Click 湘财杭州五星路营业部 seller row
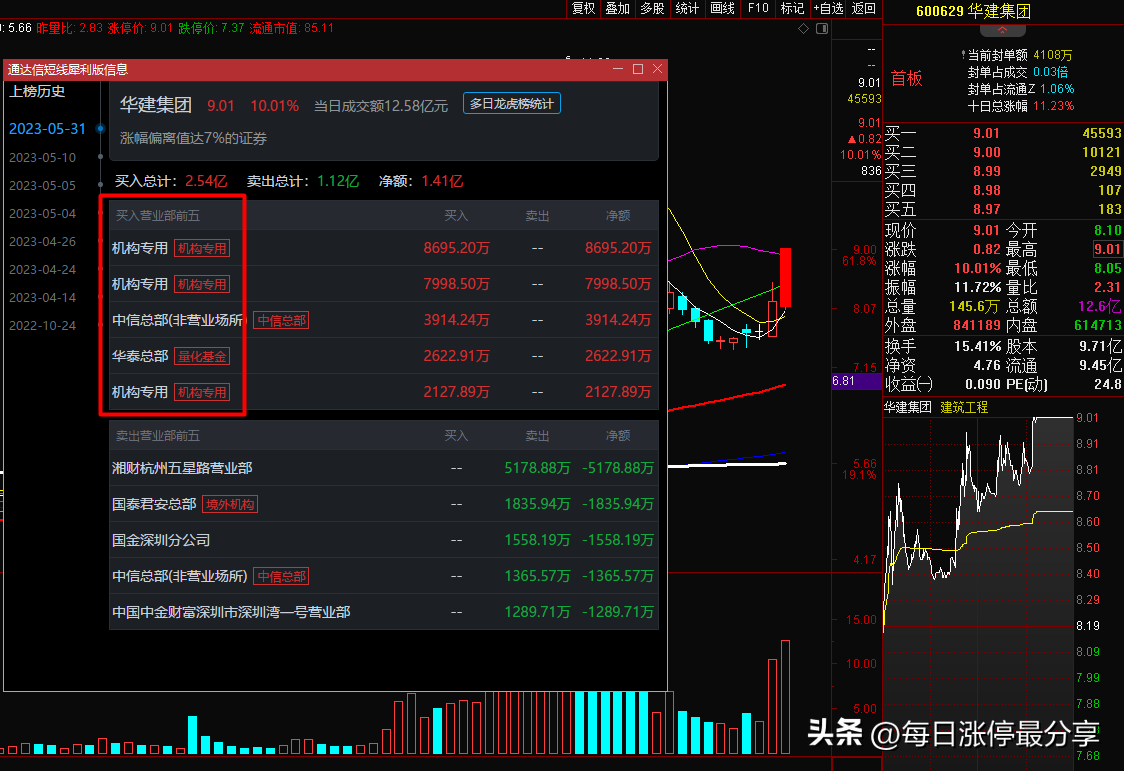Image resolution: width=1124 pixels, height=771 pixels. click(384, 468)
